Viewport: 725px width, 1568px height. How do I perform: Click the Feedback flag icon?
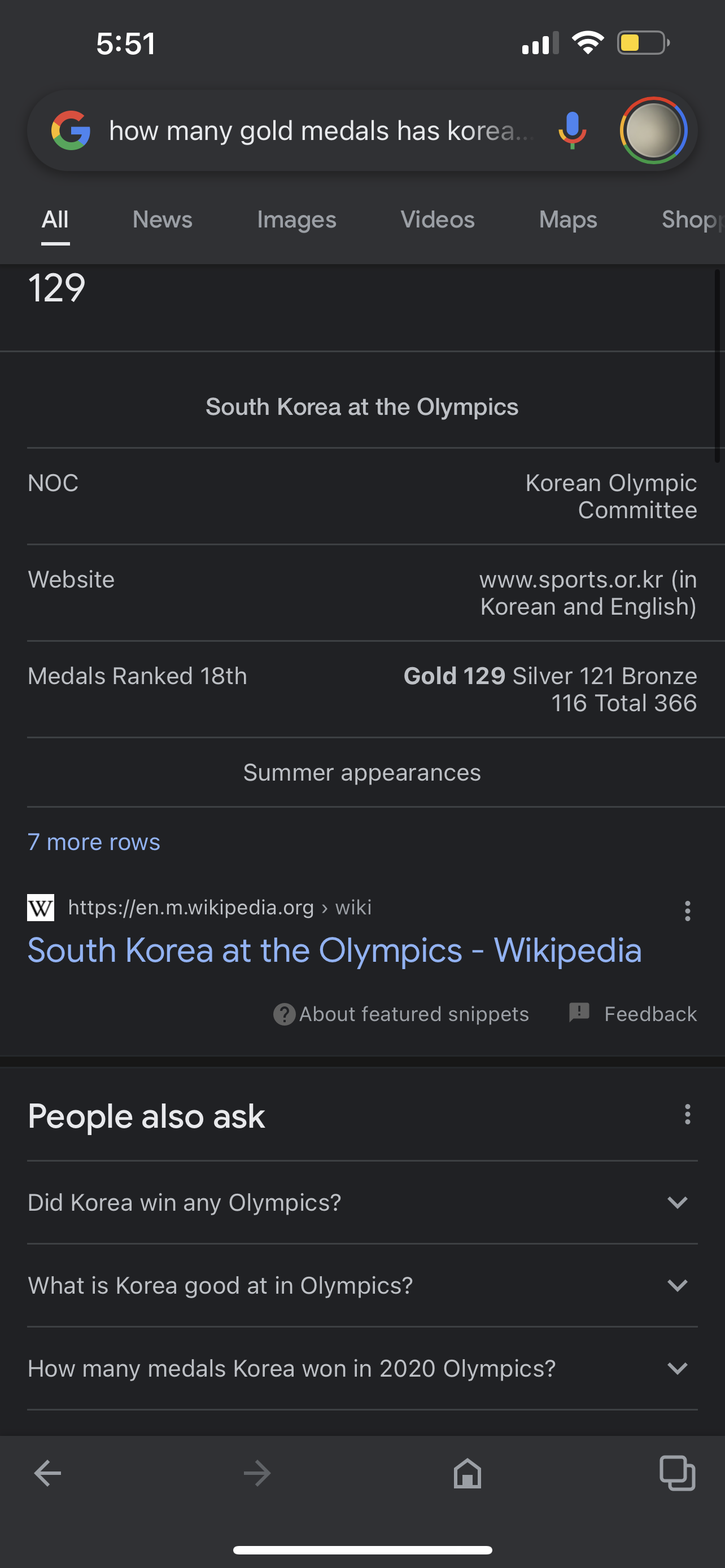579,1011
